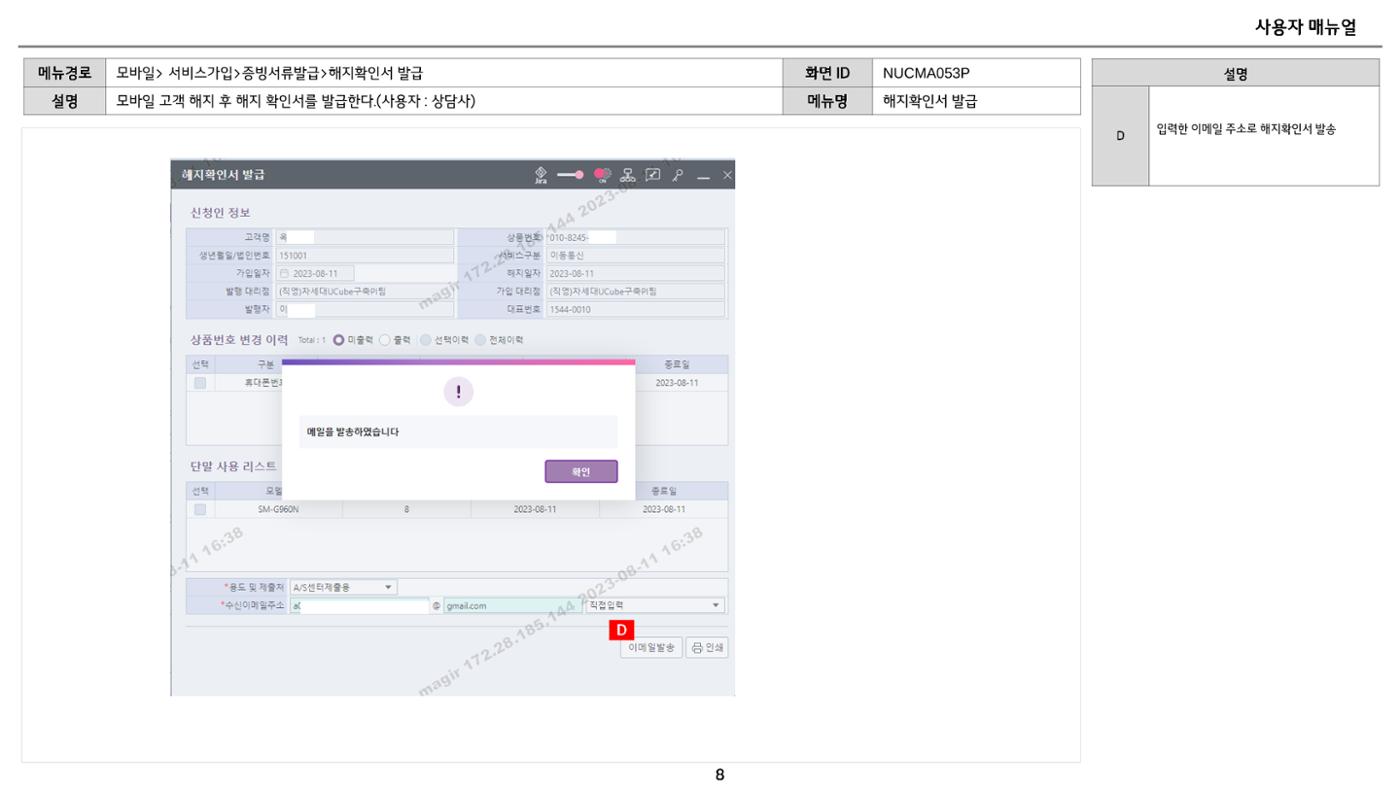Click the 종료일 header in 단말 사용 리스트
Image resolution: width=1400 pixels, height=788 pixels.
[664, 491]
